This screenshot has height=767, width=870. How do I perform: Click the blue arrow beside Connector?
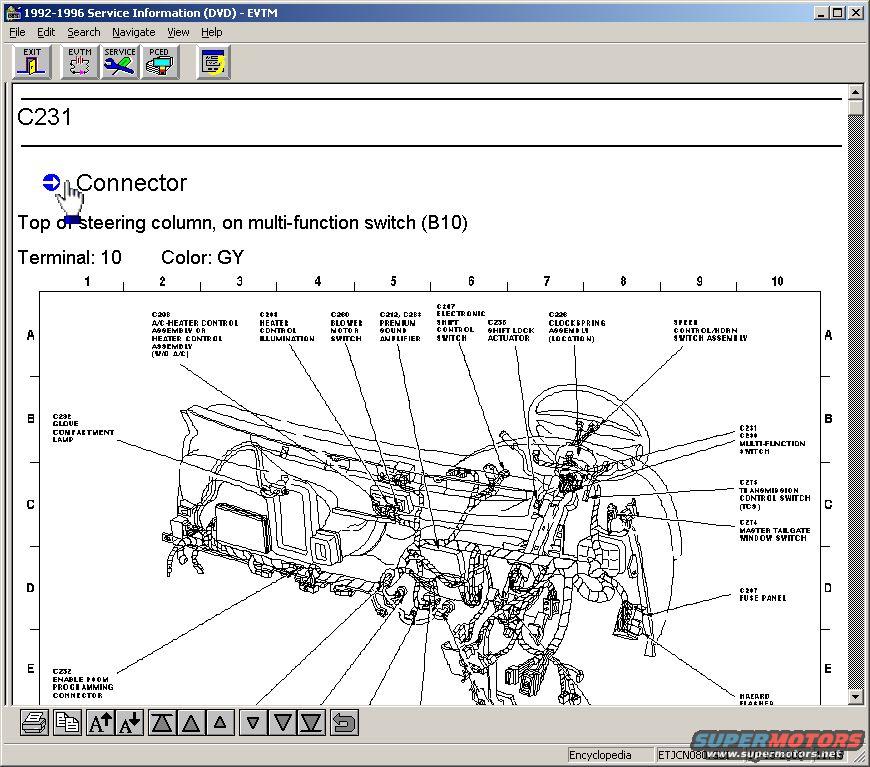[51, 183]
